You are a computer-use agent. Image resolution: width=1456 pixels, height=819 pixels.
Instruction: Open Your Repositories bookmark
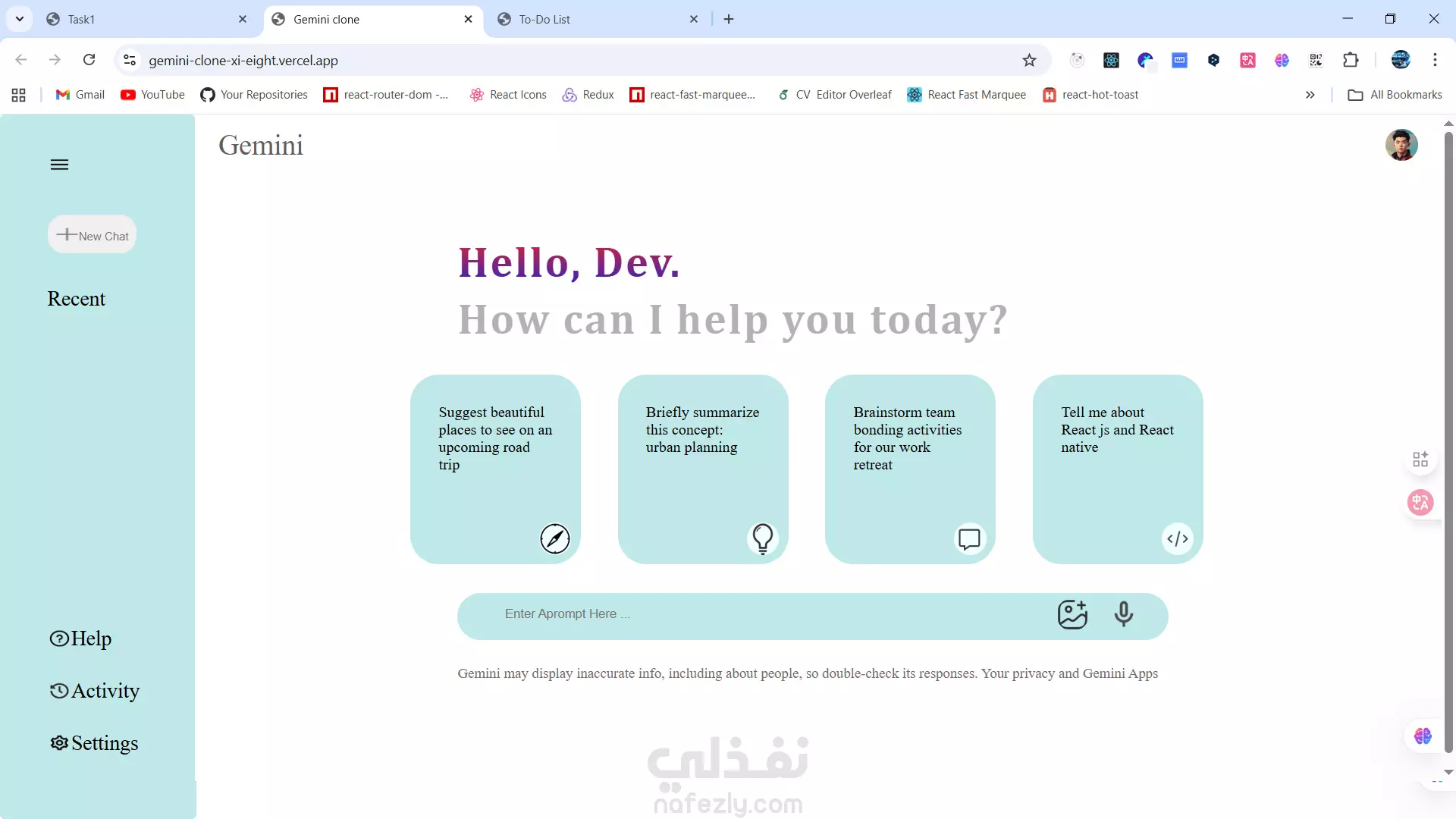click(254, 95)
